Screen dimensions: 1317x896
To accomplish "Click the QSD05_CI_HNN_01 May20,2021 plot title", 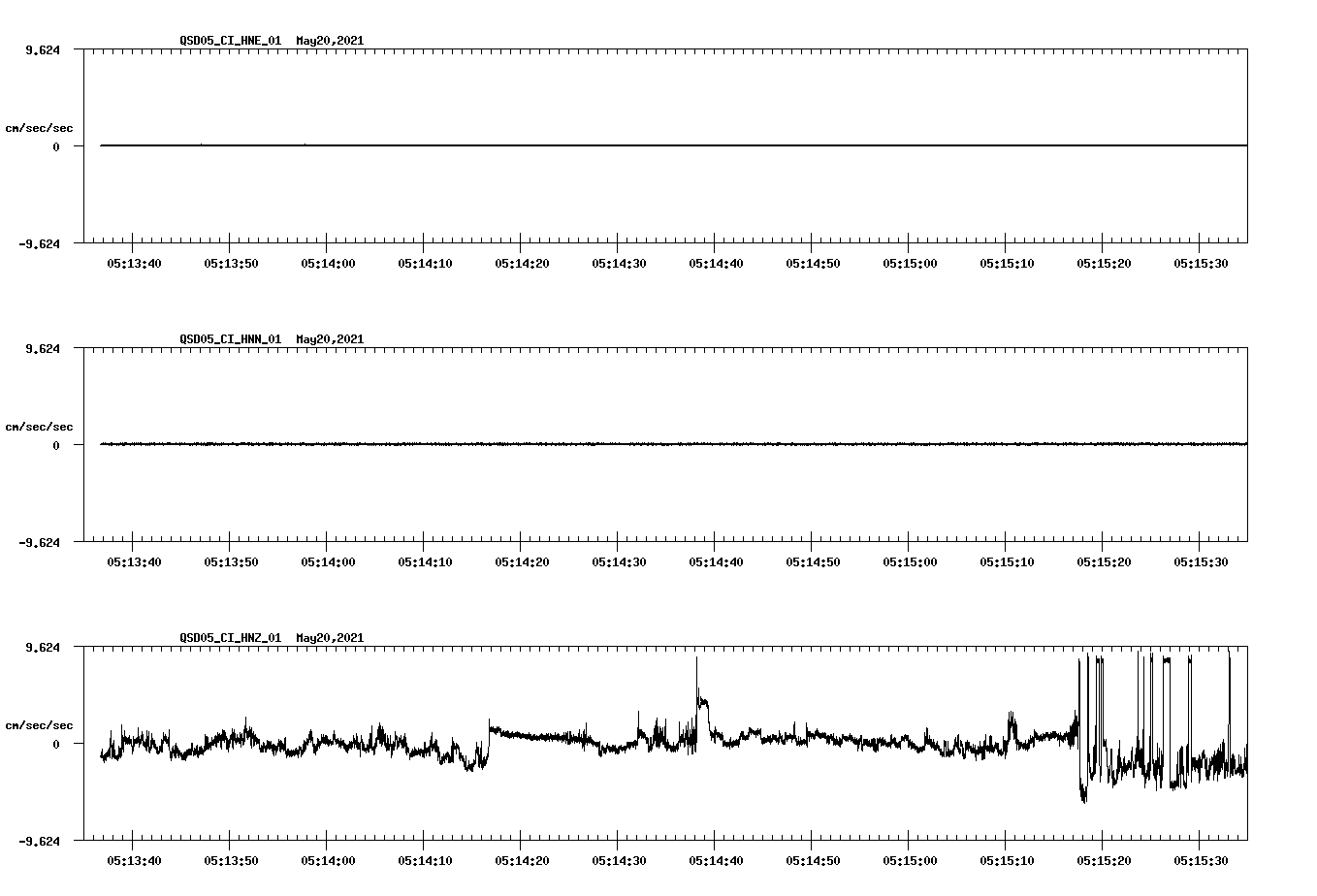I will coord(272,339).
